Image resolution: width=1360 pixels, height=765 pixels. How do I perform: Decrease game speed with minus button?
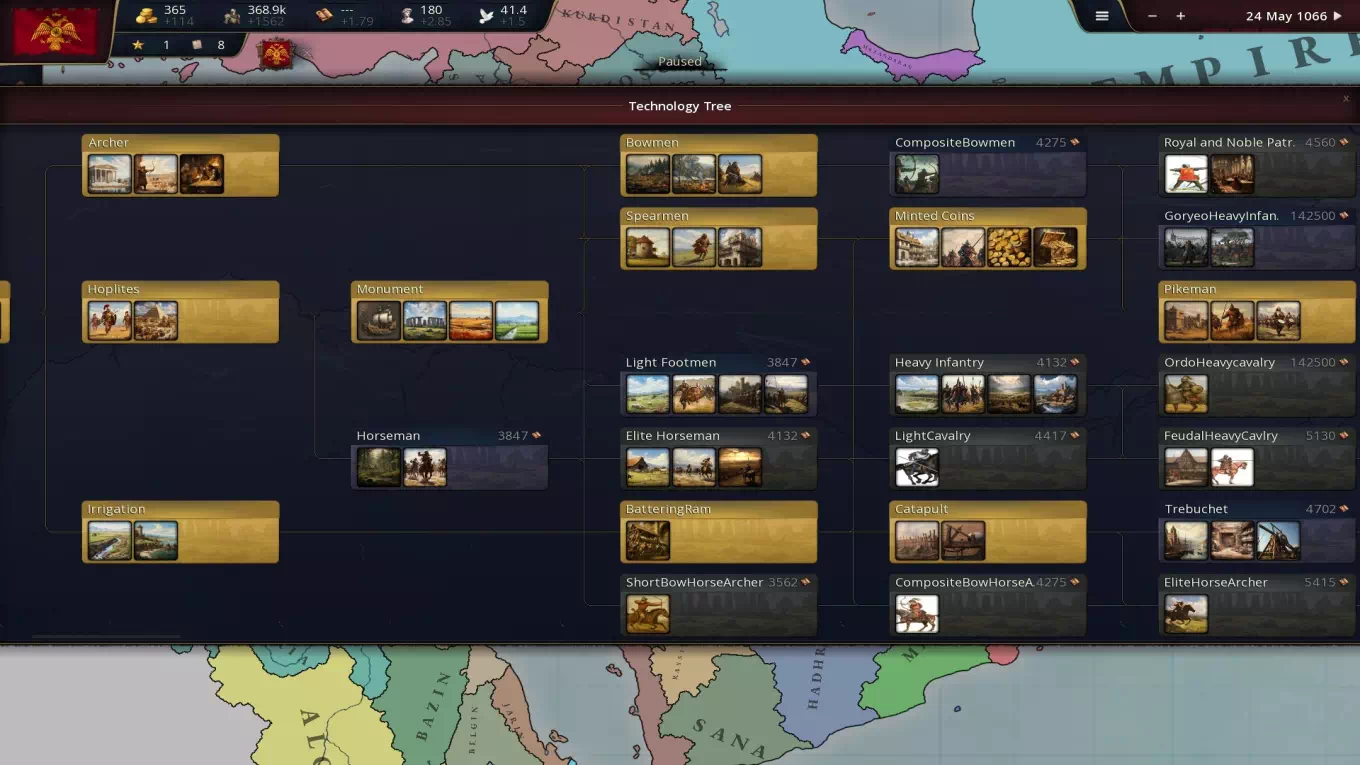pyautogui.click(x=1152, y=16)
